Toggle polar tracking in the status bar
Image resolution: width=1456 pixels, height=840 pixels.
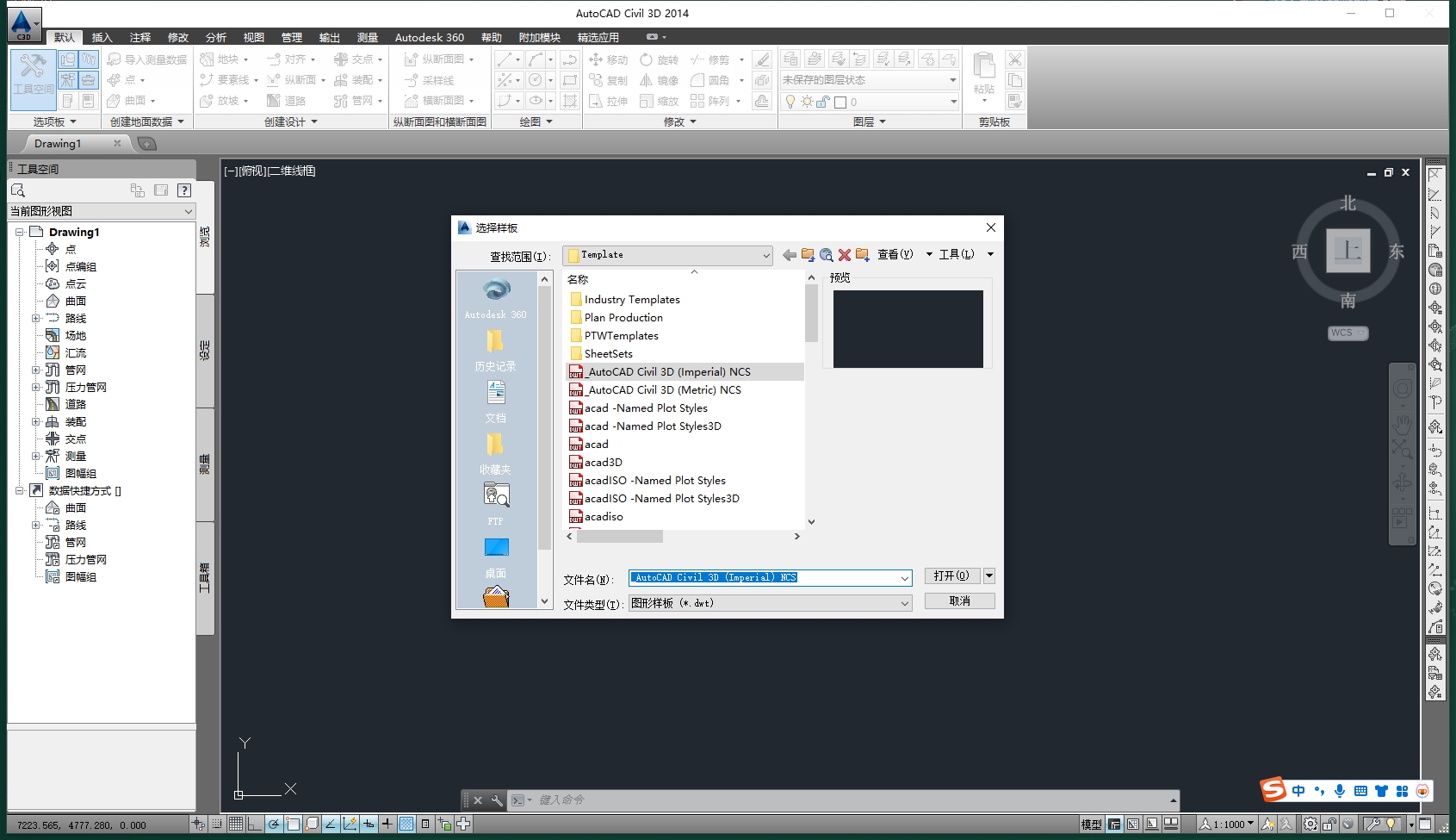[274, 824]
